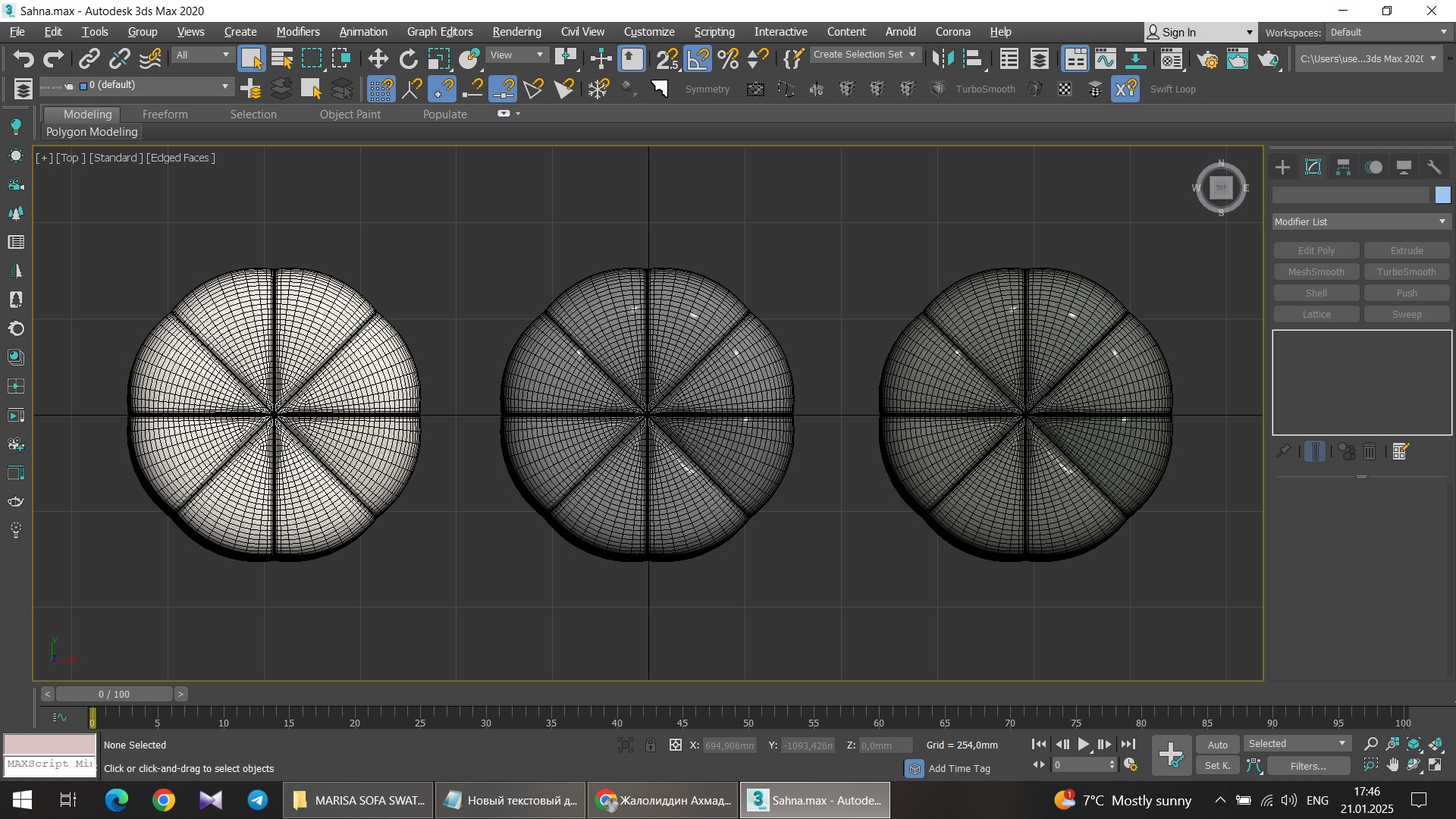Click the blue object color swatch
This screenshot has height=819, width=1456.
click(x=1442, y=195)
